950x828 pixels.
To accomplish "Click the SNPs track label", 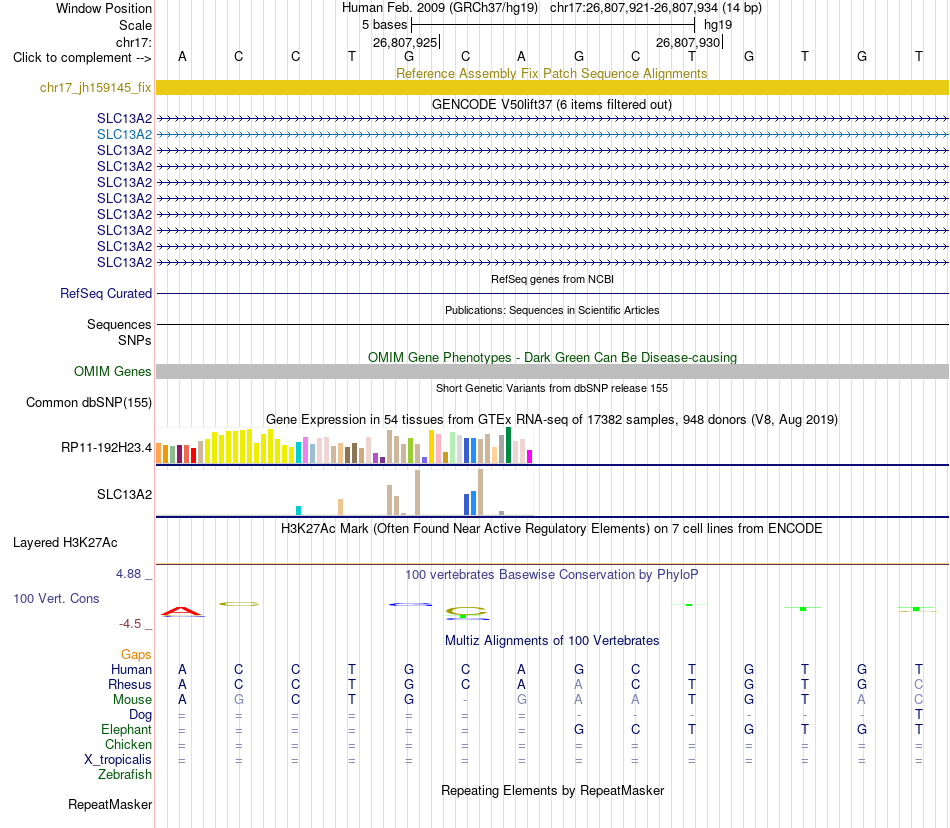I will [x=135, y=340].
